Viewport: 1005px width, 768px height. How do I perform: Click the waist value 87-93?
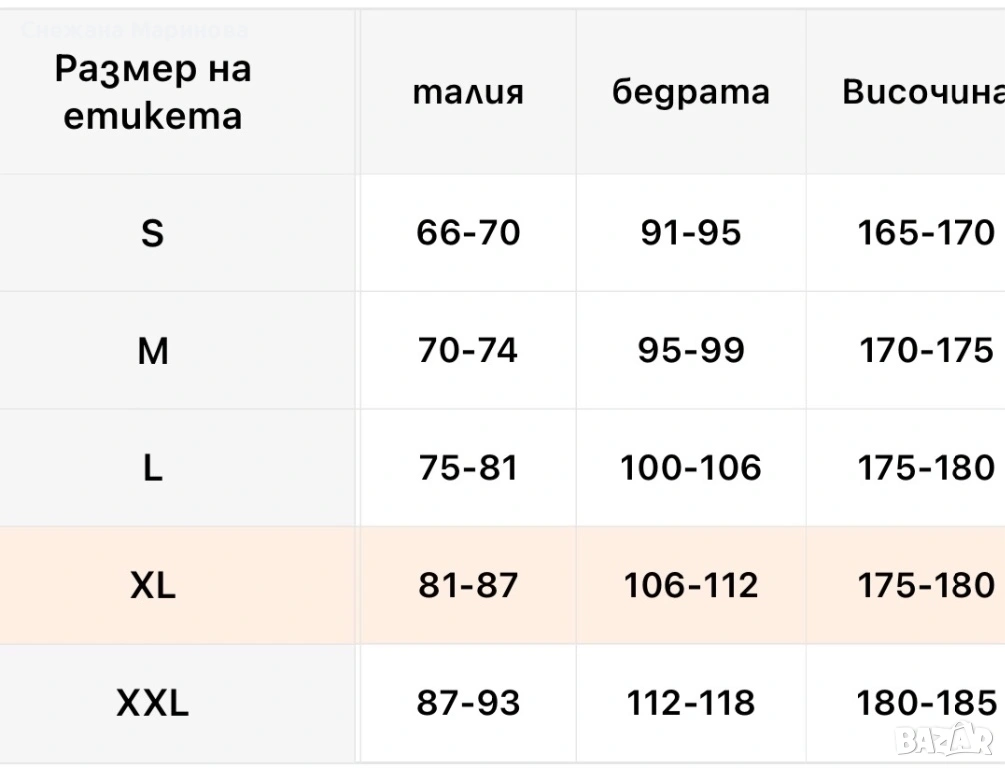point(468,704)
